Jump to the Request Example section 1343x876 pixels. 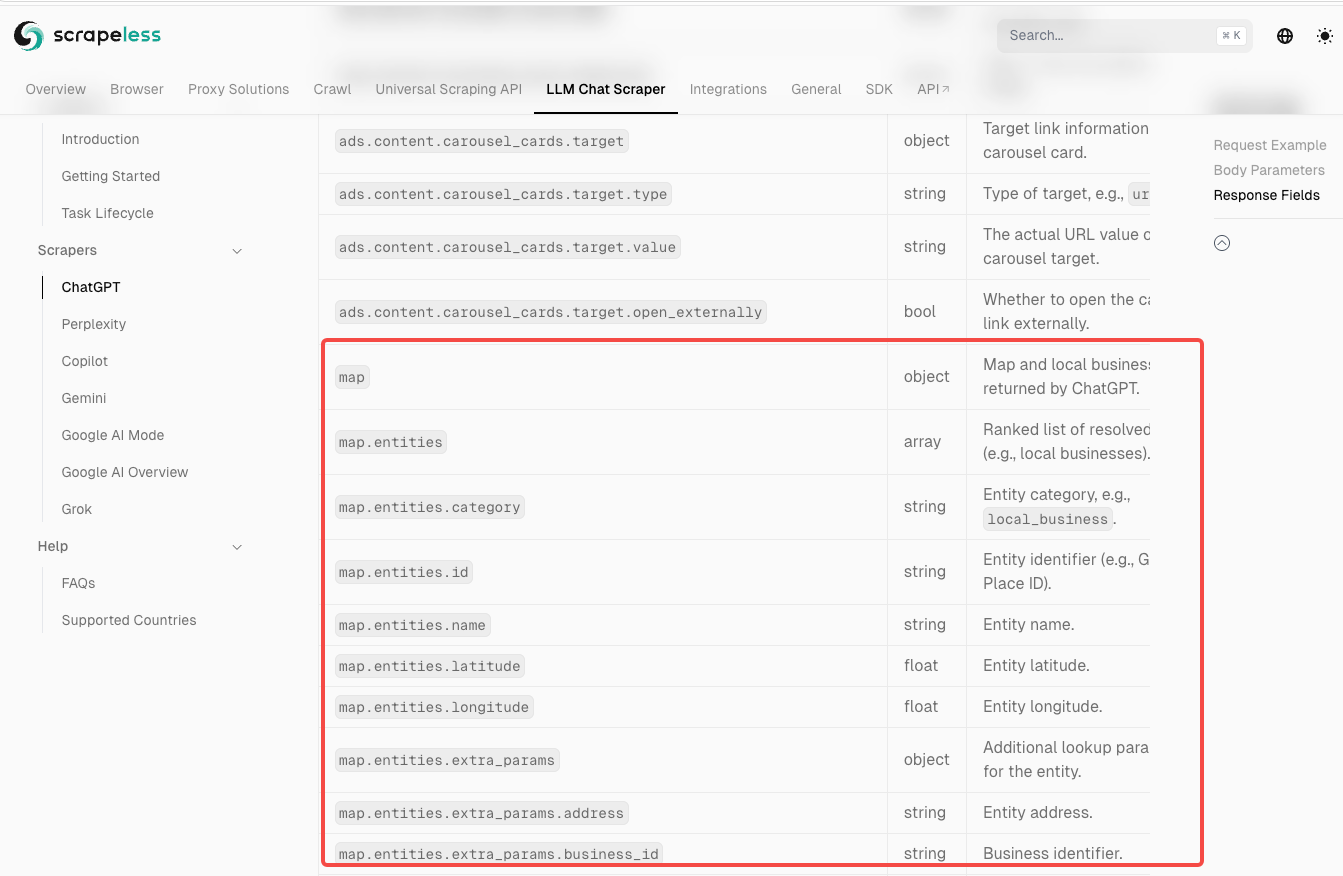(1270, 145)
